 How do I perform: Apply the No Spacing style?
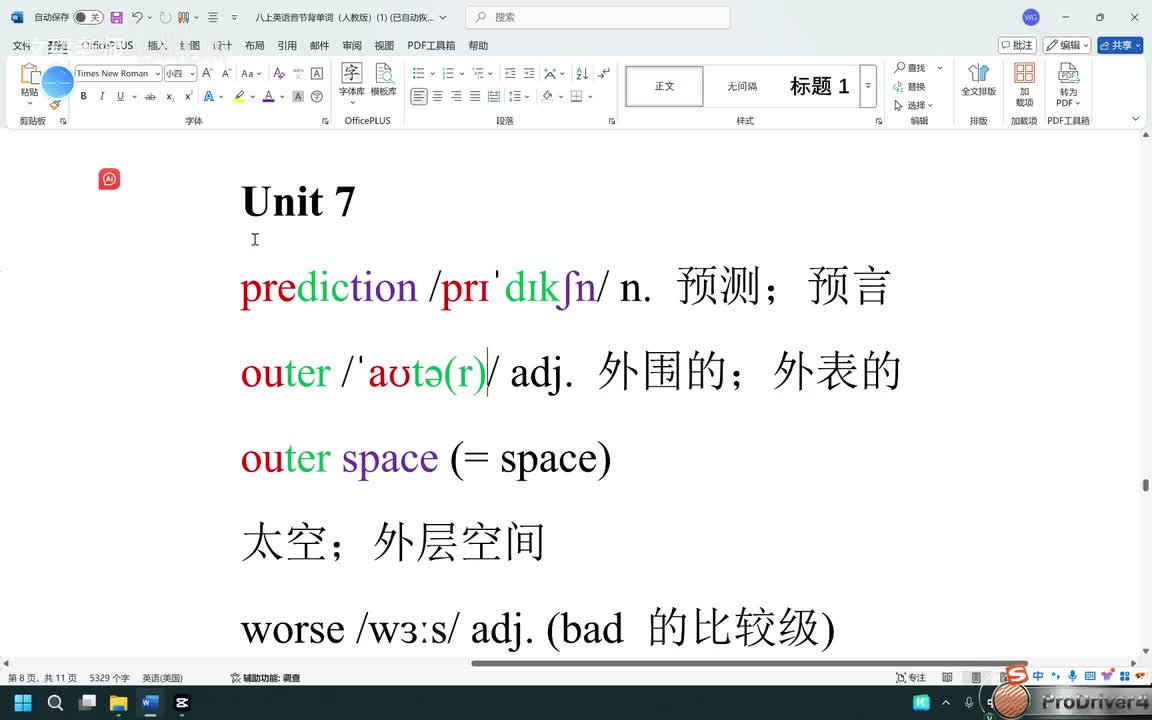742,86
